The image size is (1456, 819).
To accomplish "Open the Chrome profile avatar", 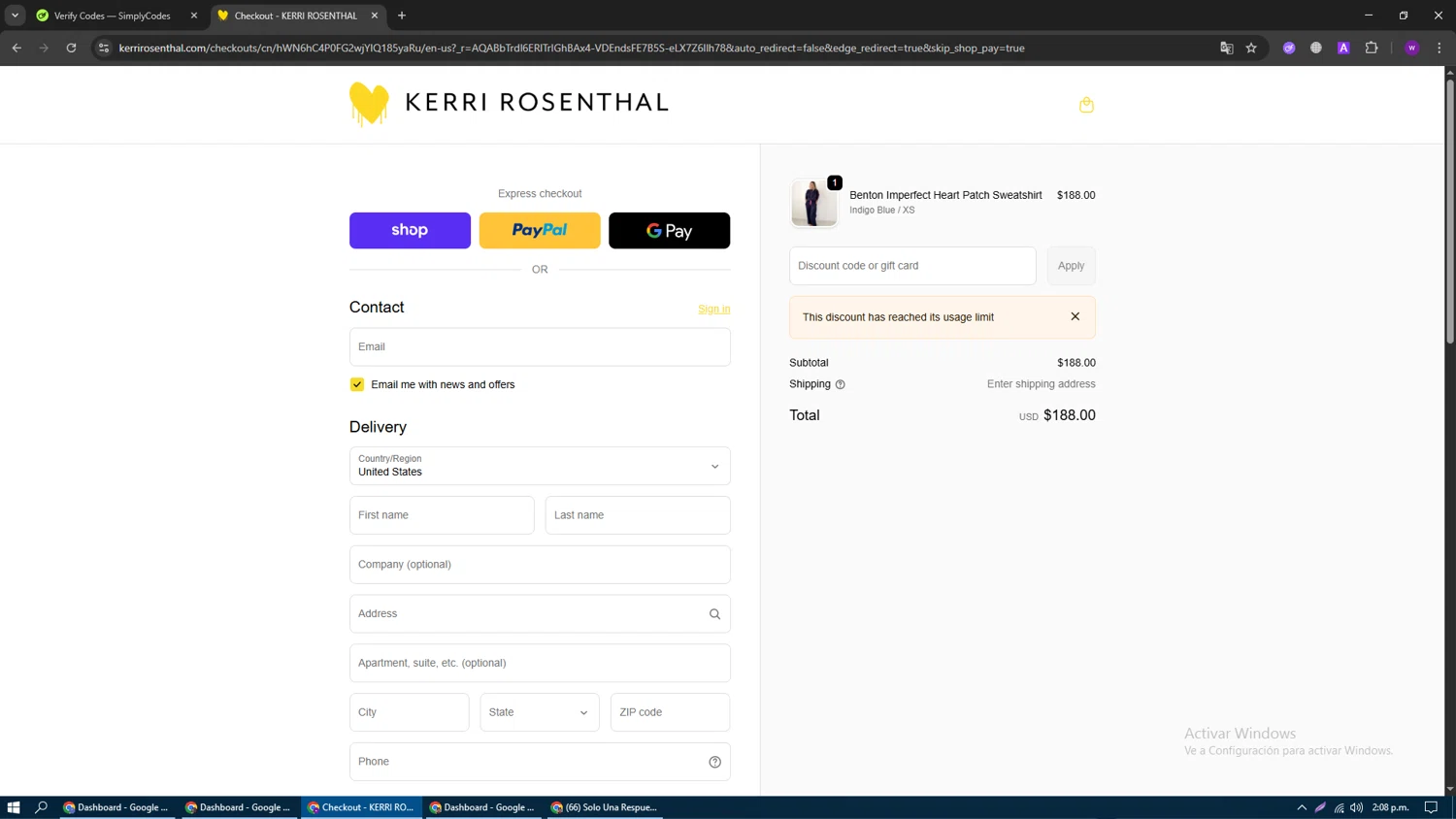I will tap(1411, 48).
